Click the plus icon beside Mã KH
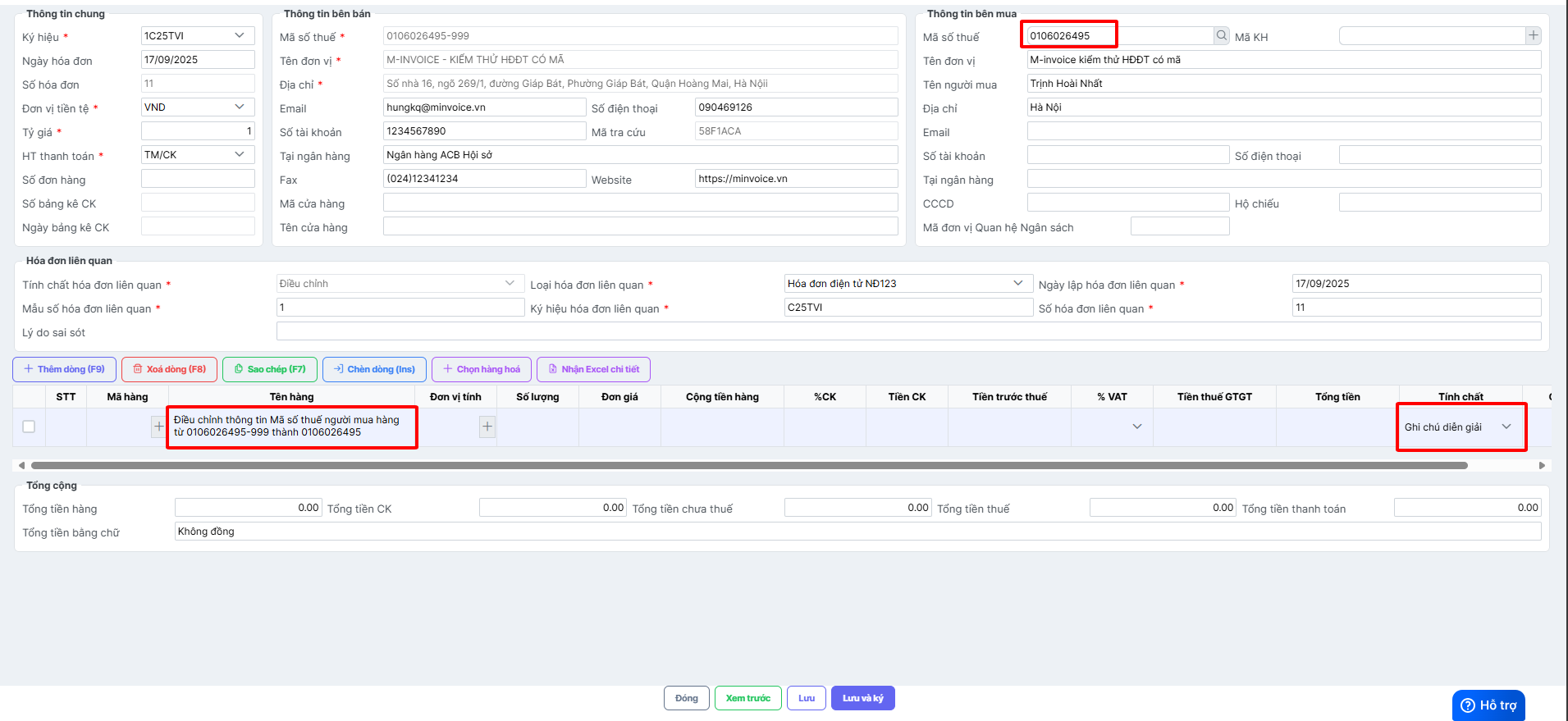 [x=1533, y=35]
